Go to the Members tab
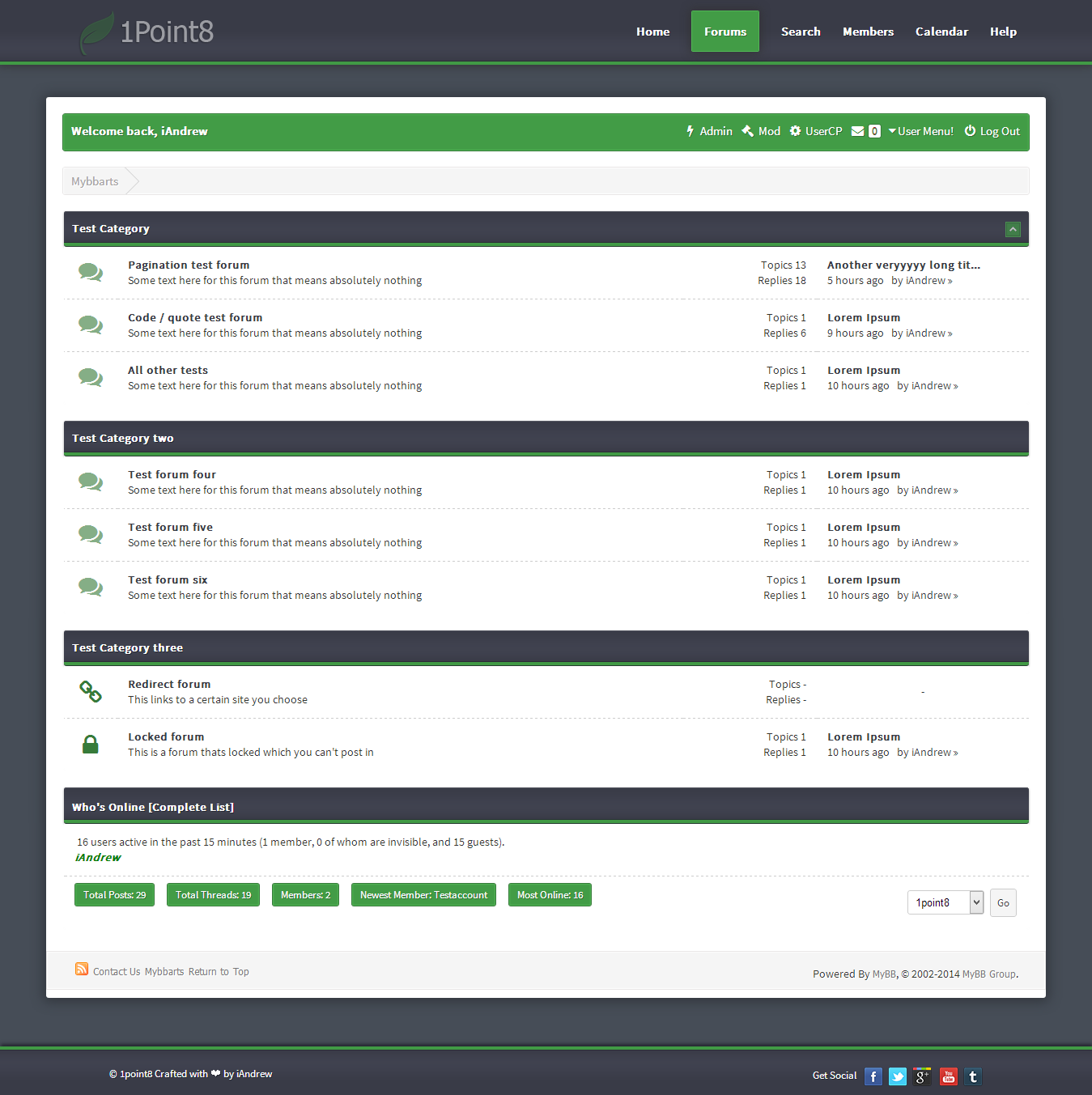Viewport: 1092px width, 1095px height. point(868,32)
